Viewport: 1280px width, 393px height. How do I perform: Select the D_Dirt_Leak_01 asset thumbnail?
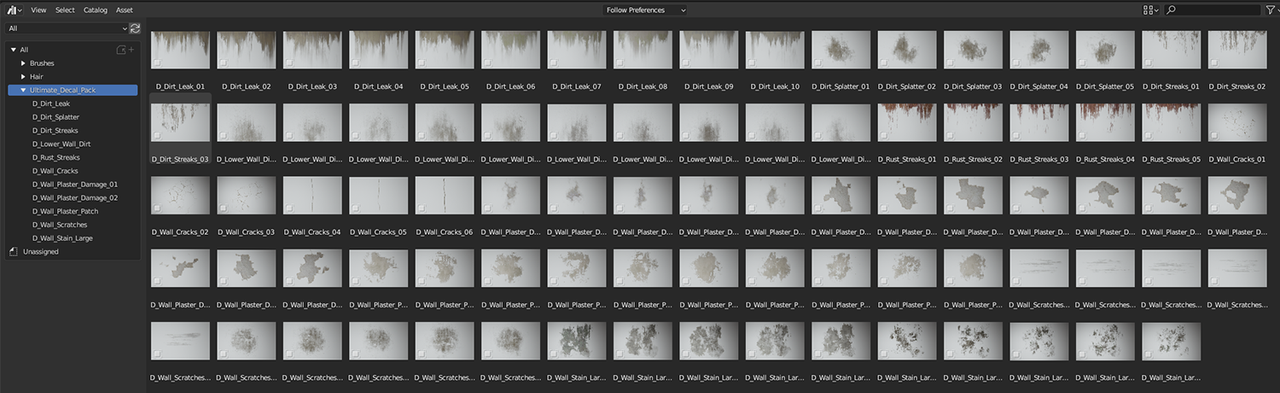coord(180,50)
